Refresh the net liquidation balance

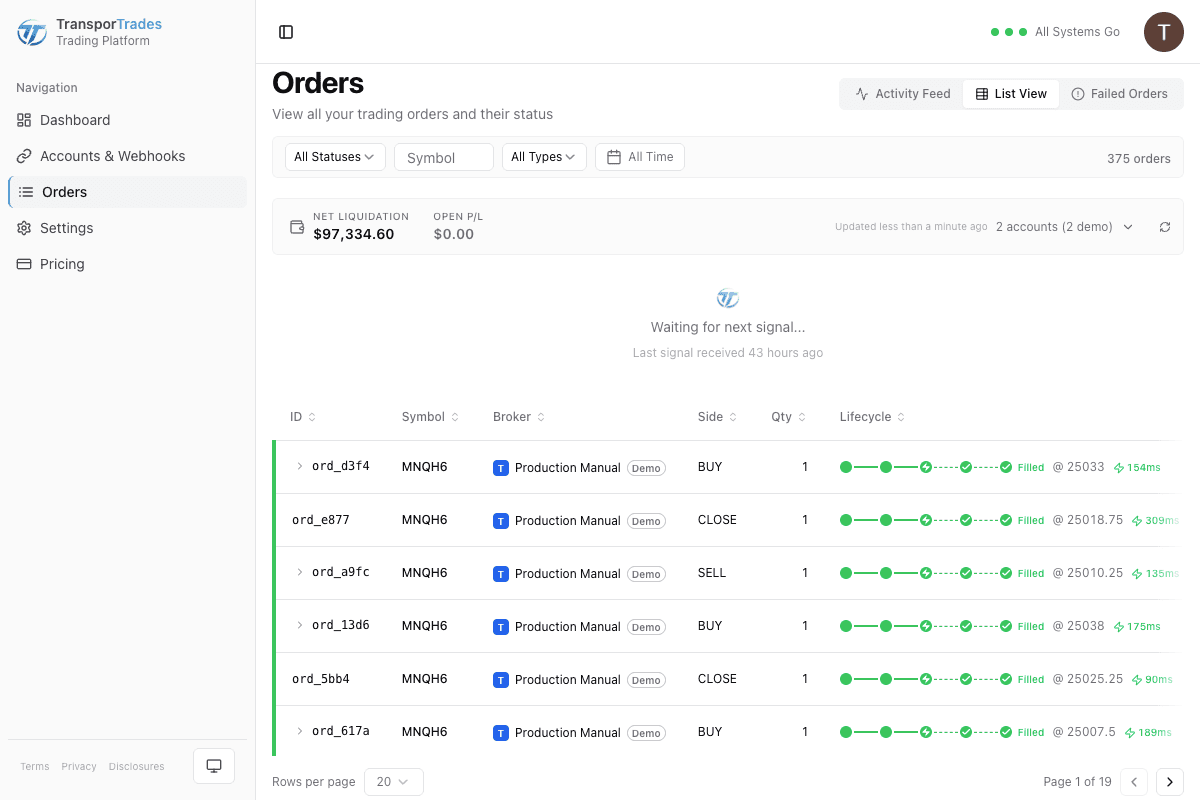point(1165,227)
